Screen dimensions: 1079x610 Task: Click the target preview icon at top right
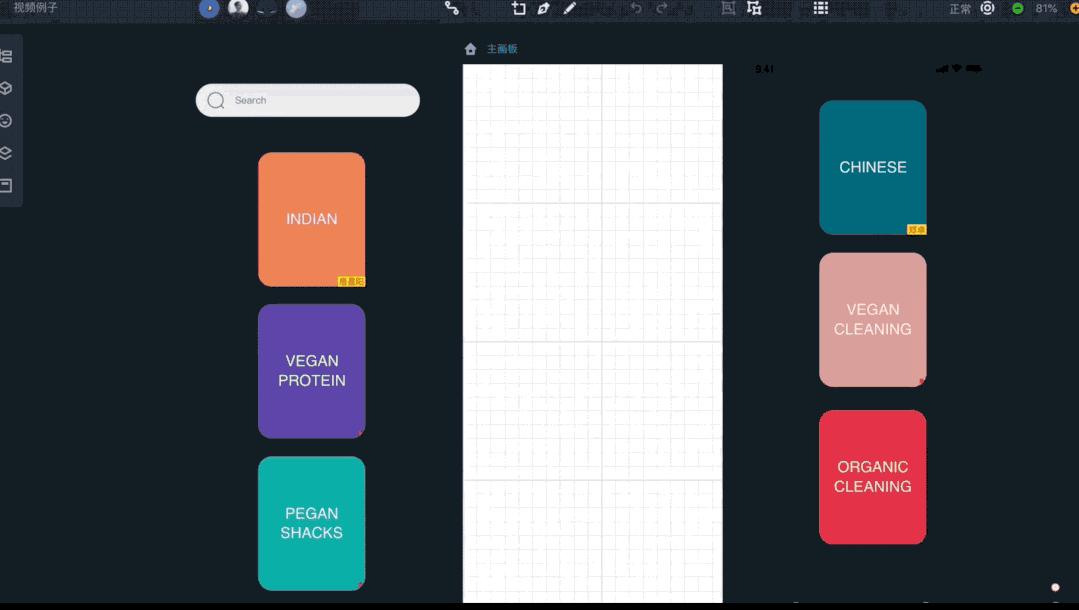click(987, 8)
